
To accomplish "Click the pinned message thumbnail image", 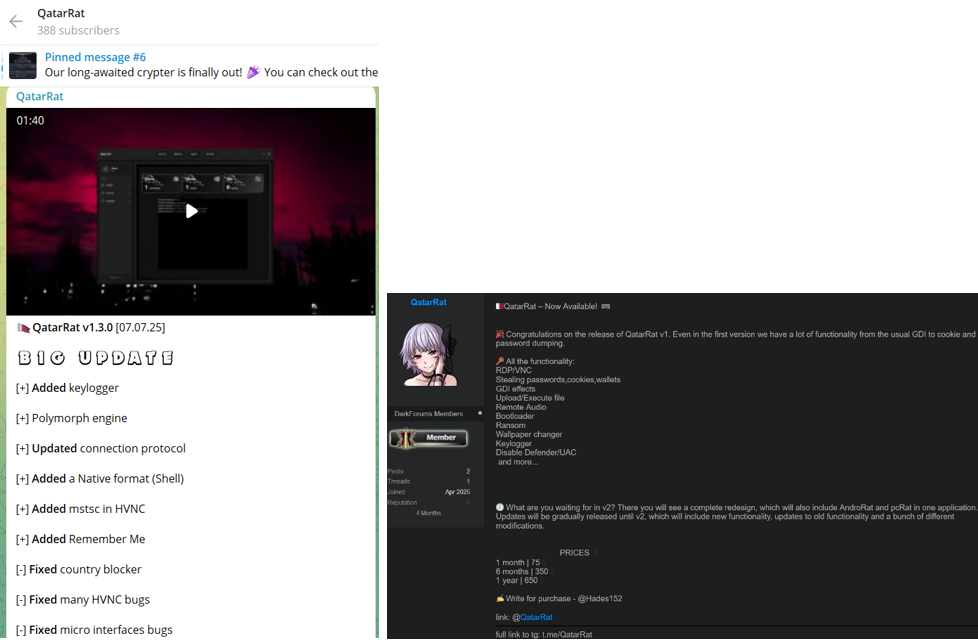I will pyautogui.click(x=22, y=65).
